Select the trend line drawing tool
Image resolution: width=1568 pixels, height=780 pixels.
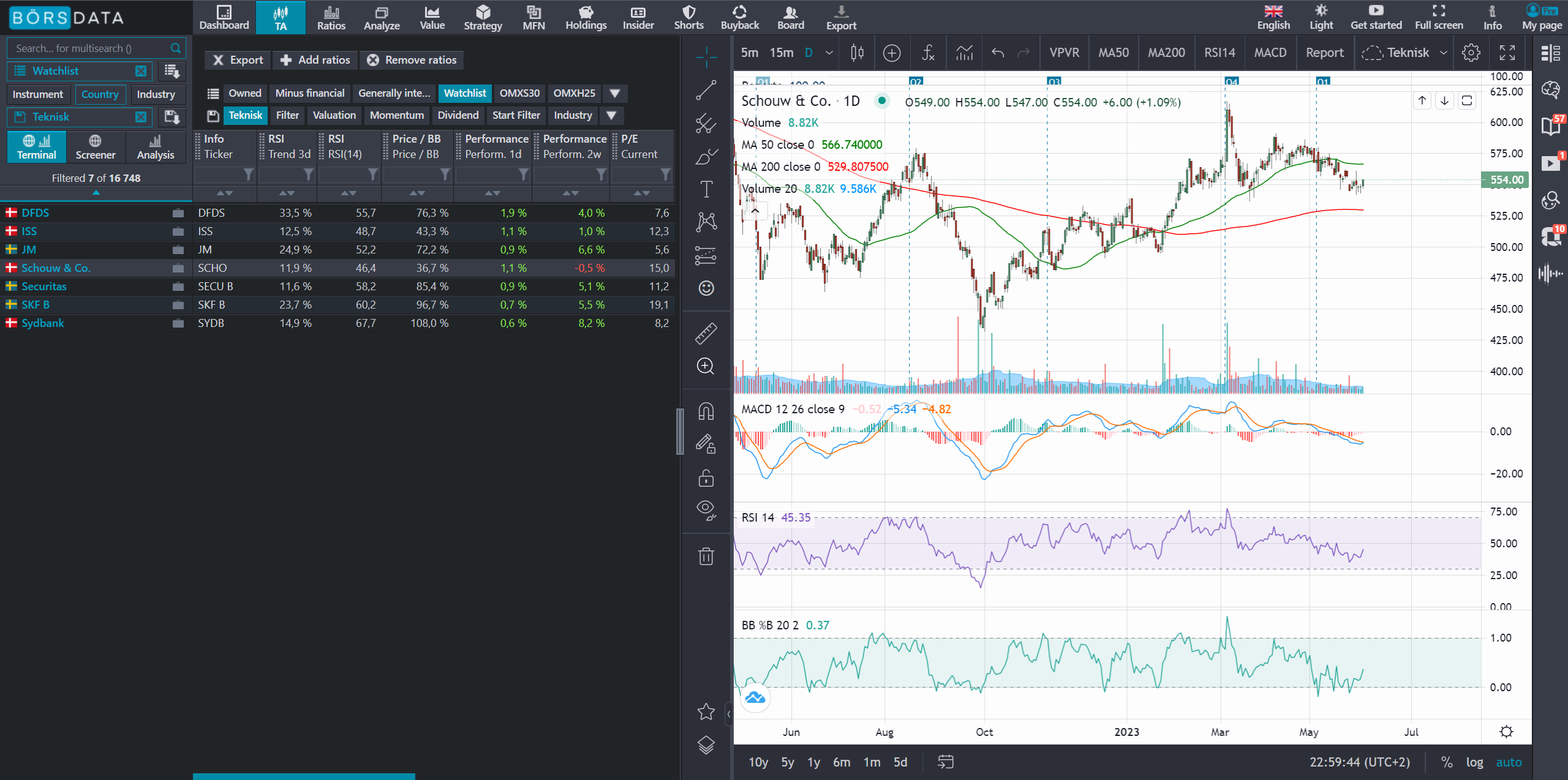point(706,90)
